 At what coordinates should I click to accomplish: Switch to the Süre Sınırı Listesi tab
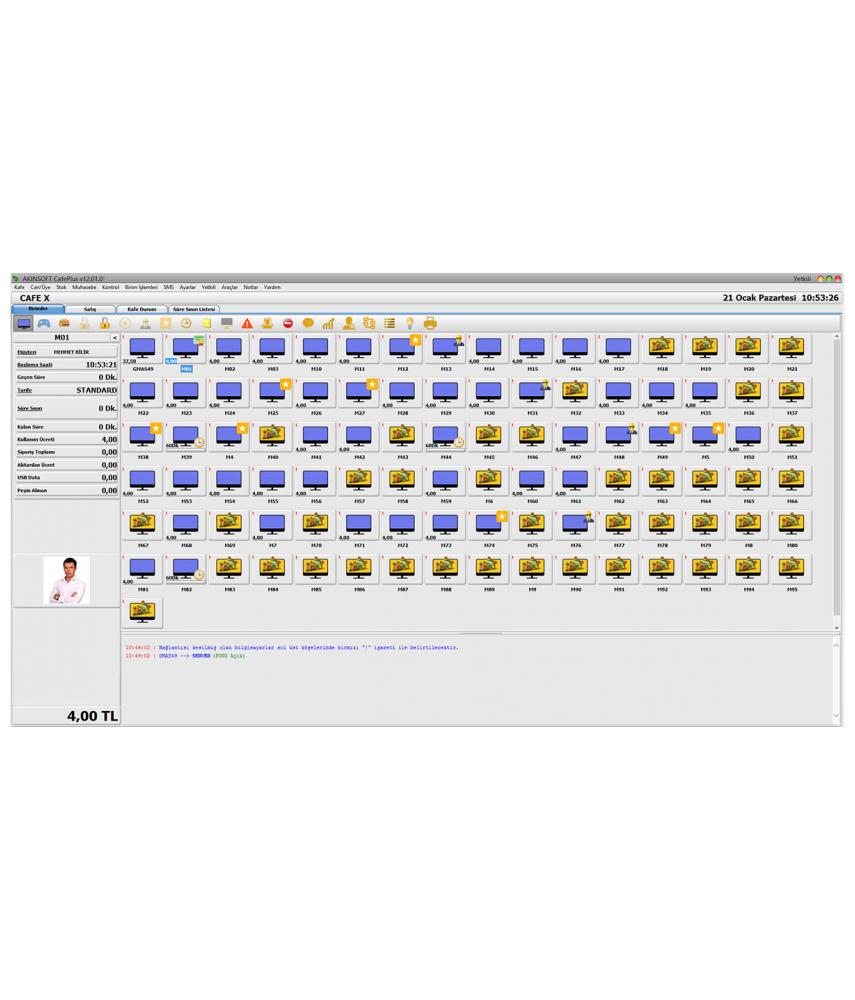click(194, 309)
